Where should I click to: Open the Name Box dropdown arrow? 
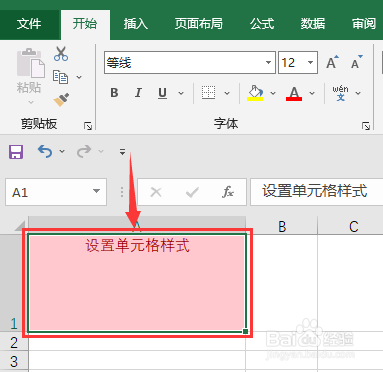[96, 191]
